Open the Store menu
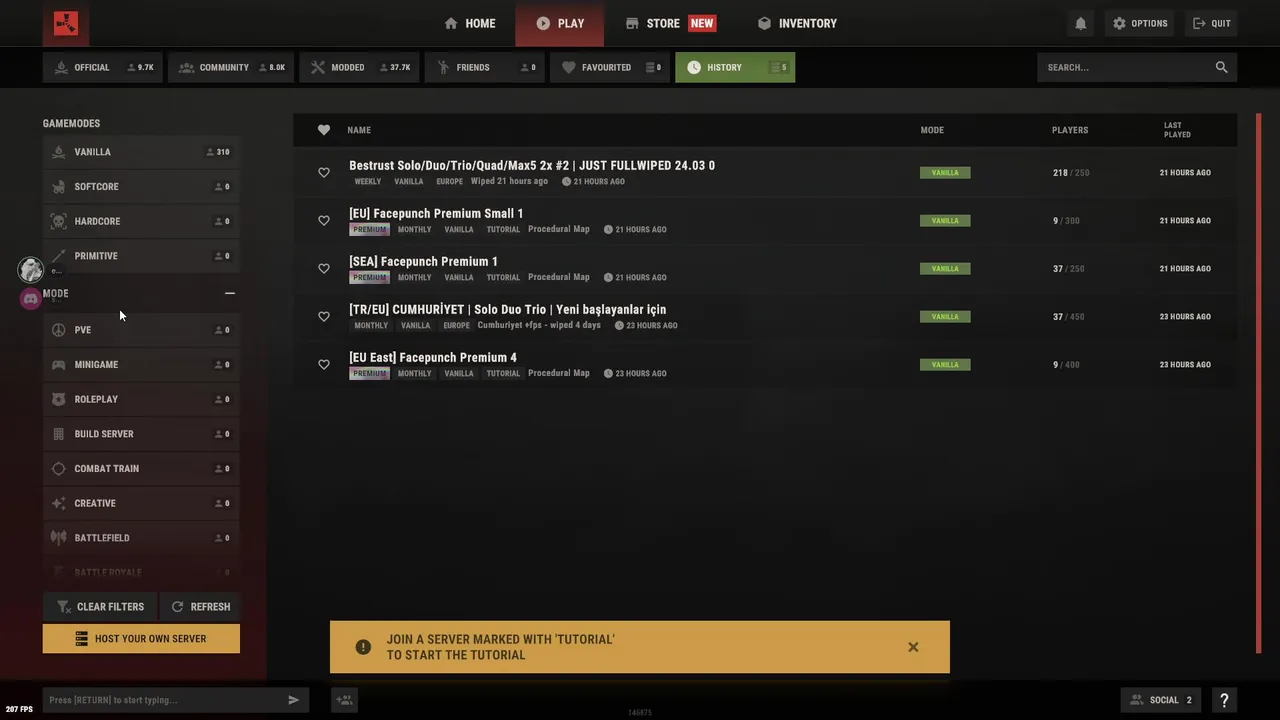Image resolution: width=1280 pixels, height=720 pixels. click(x=670, y=23)
